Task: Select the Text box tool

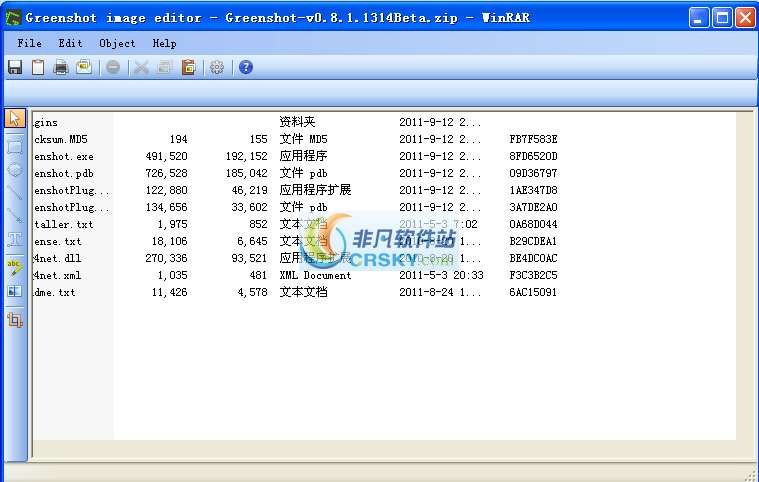Action: point(15,239)
